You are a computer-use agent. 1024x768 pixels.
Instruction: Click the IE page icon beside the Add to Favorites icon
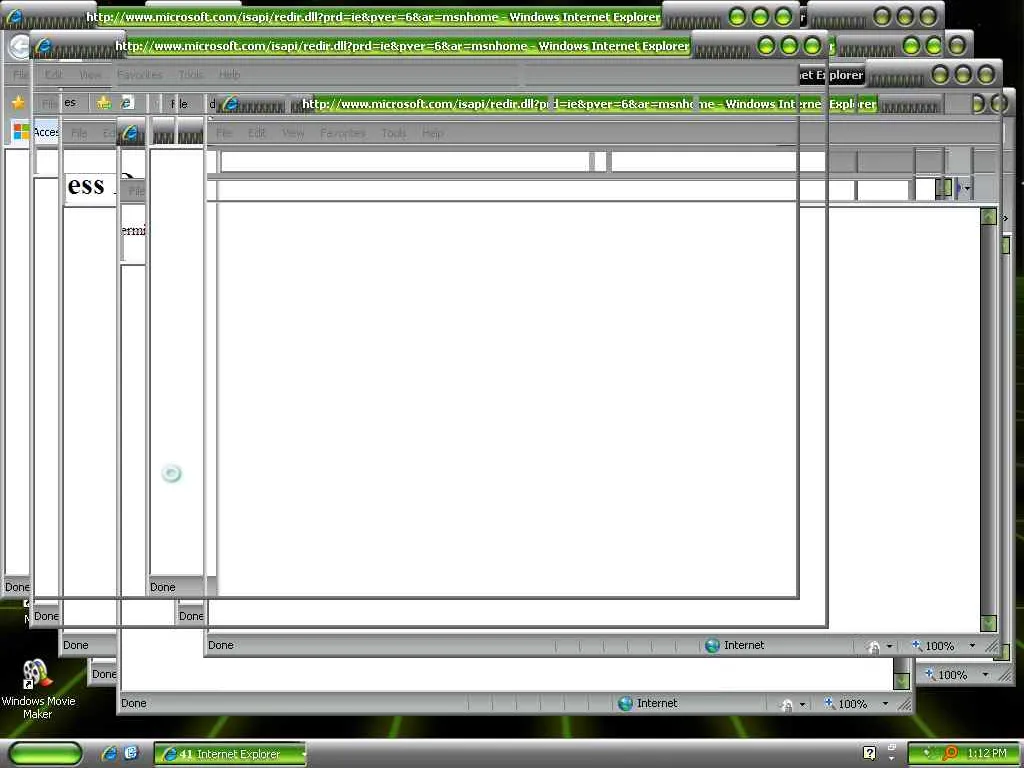(127, 103)
